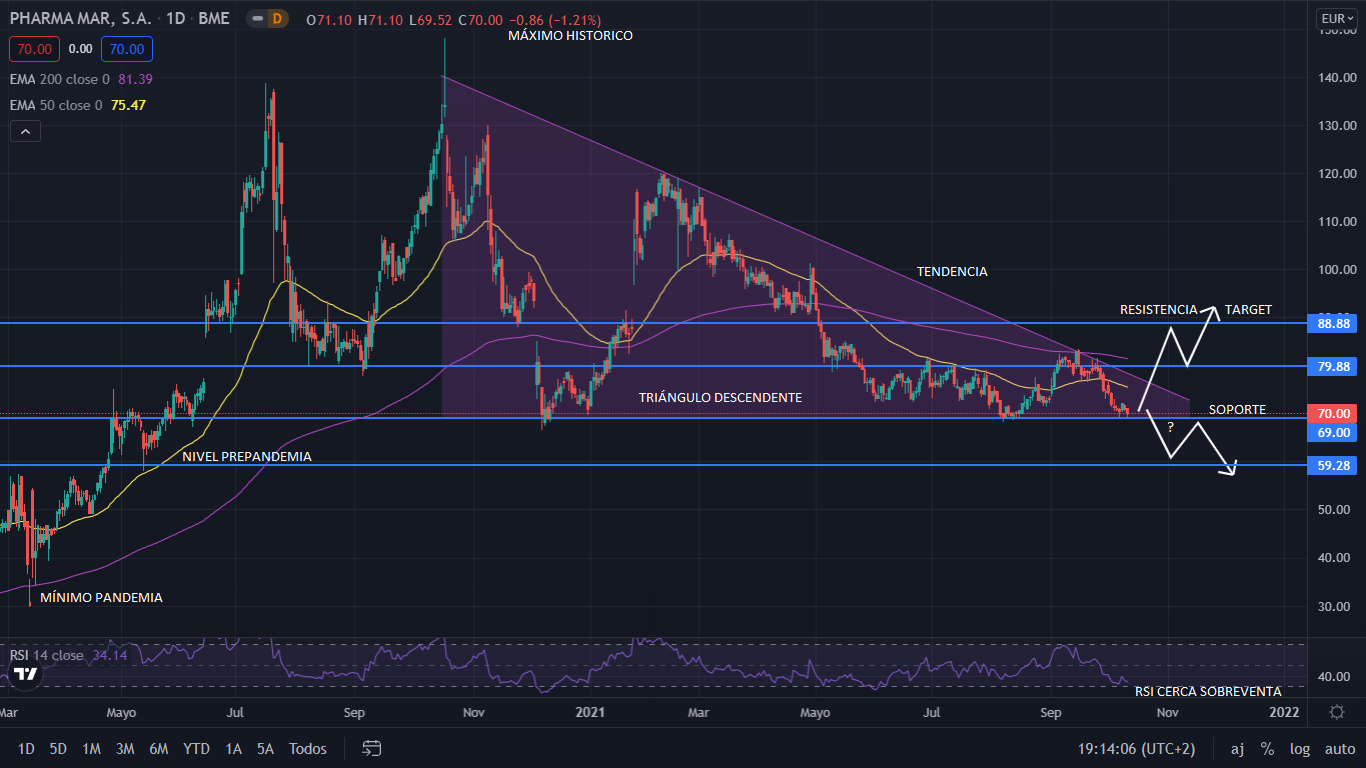
Task: Click the orange D delayed-data badge
Action: 277,19
